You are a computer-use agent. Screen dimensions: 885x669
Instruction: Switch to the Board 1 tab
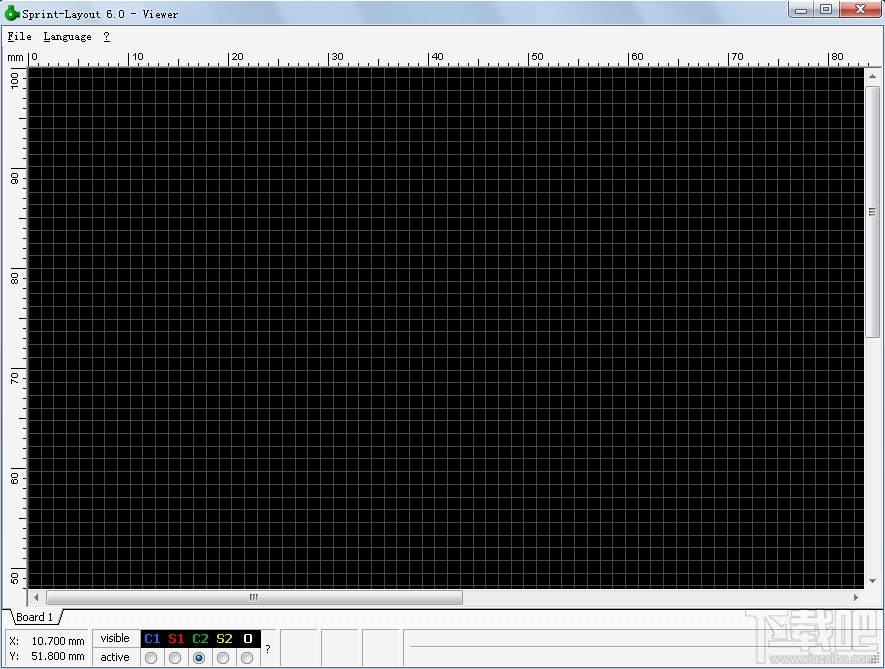33,617
